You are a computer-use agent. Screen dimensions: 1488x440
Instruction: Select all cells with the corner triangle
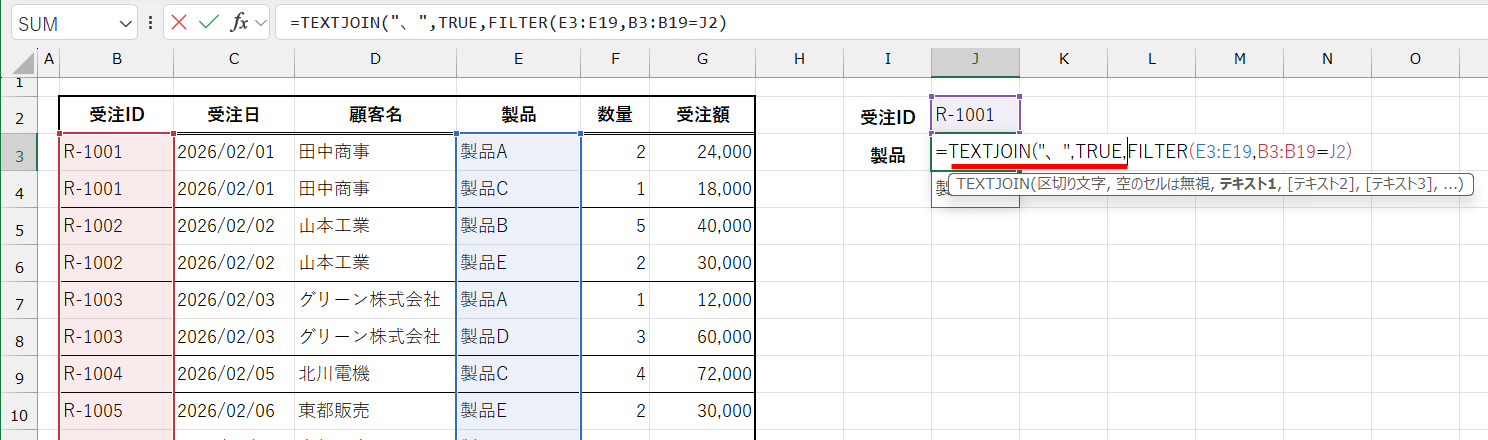click(x=22, y=63)
